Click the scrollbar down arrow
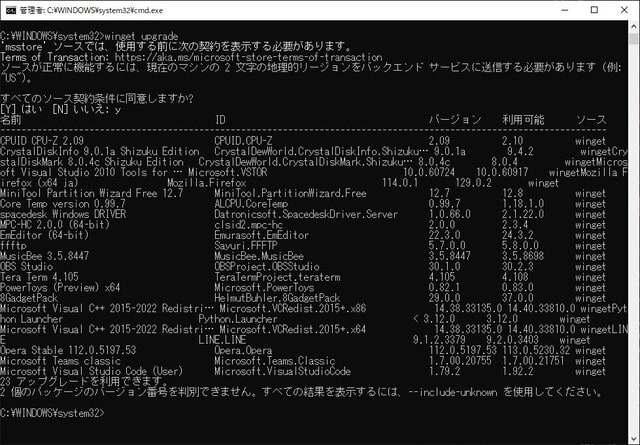Image resolution: width=640 pixels, height=445 pixels. click(x=631, y=437)
